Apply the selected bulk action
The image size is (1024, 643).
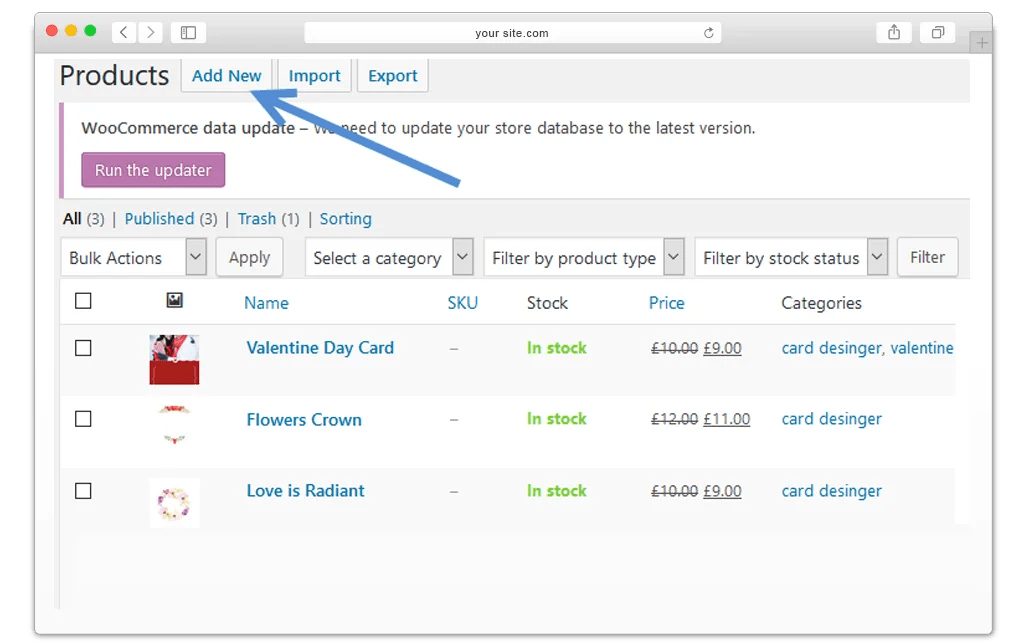click(x=249, y=257)
